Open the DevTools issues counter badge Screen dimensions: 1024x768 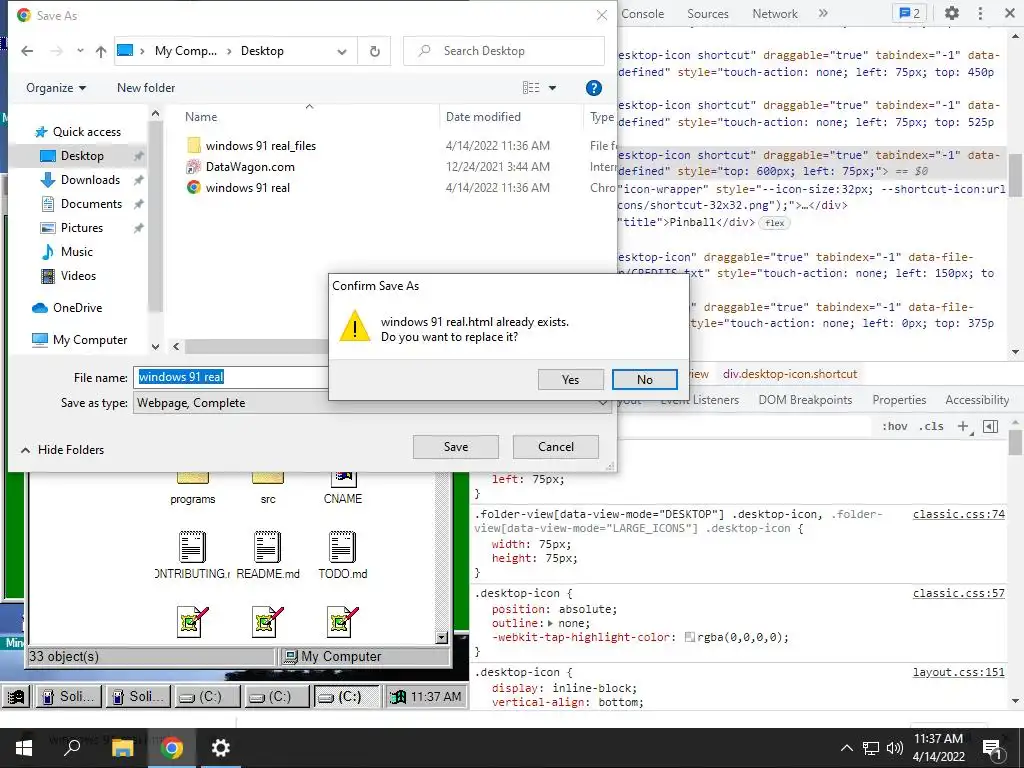coord(910,13)
